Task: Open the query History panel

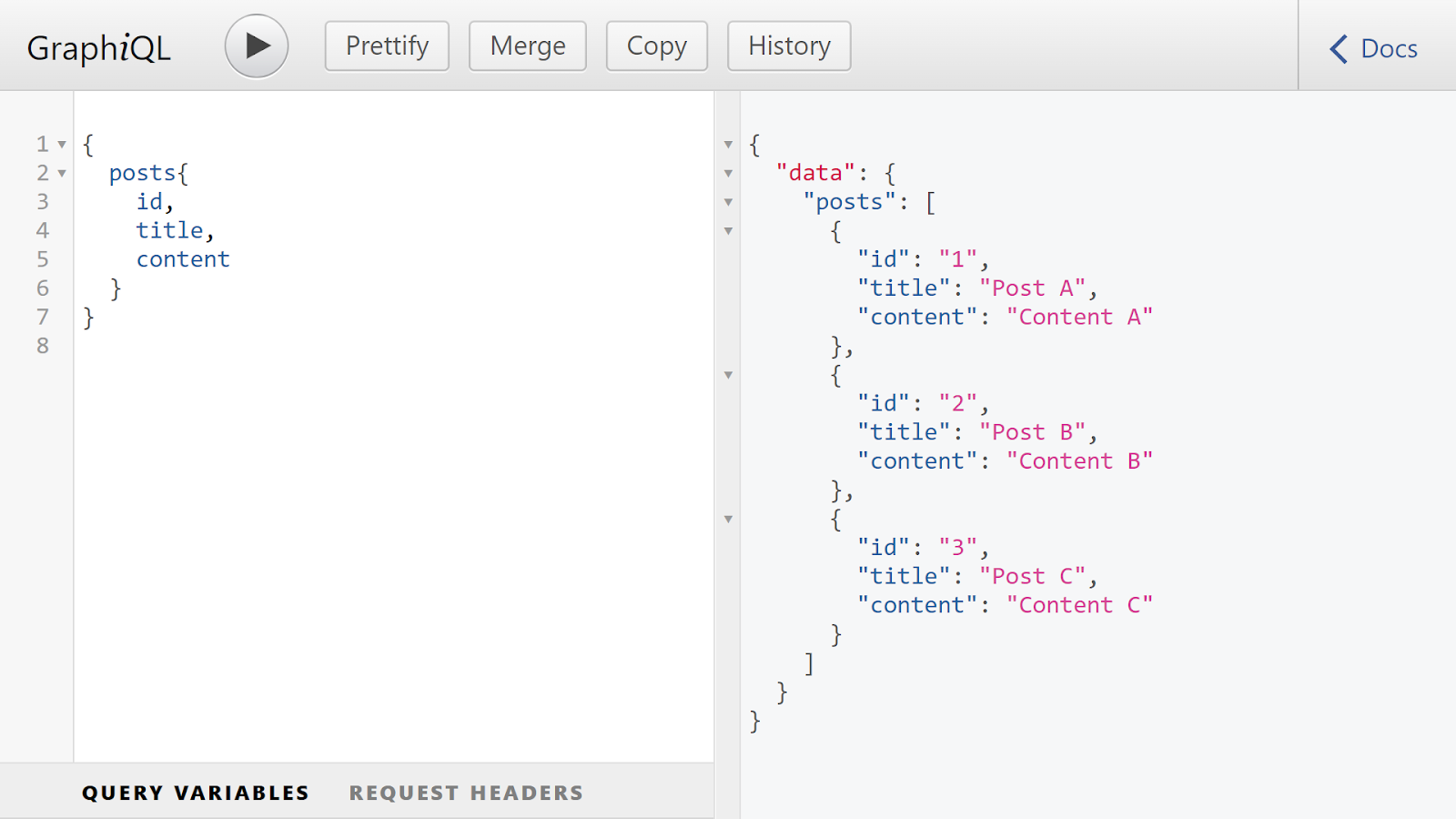Action: coord(788,45)
